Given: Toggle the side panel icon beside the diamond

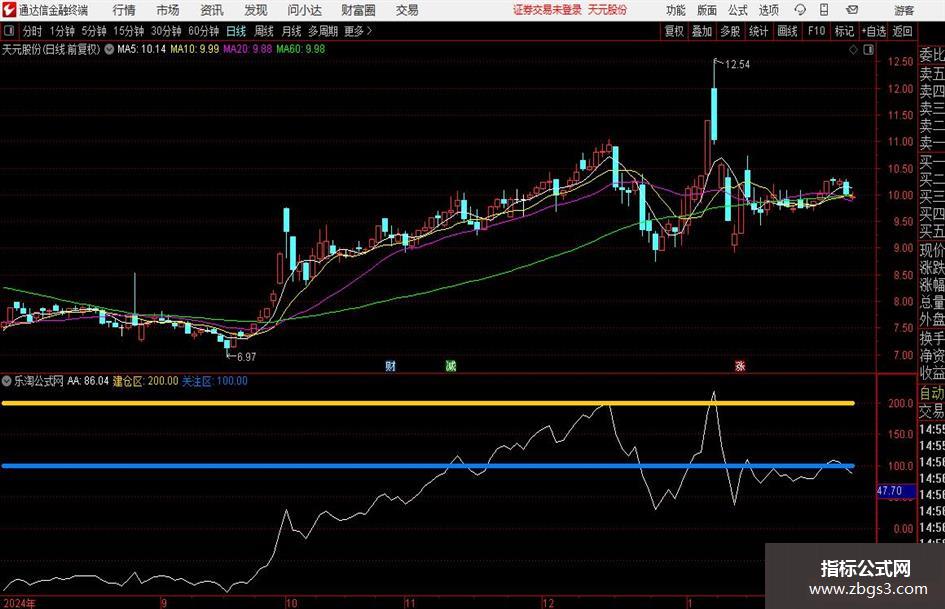Looking at the screenshot, I should coord(868,50).
